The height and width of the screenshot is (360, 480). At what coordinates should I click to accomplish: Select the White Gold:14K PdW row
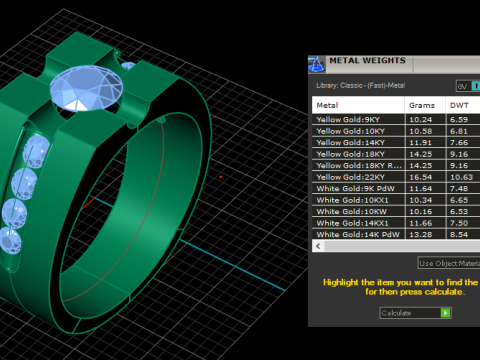tap(396, 234)
